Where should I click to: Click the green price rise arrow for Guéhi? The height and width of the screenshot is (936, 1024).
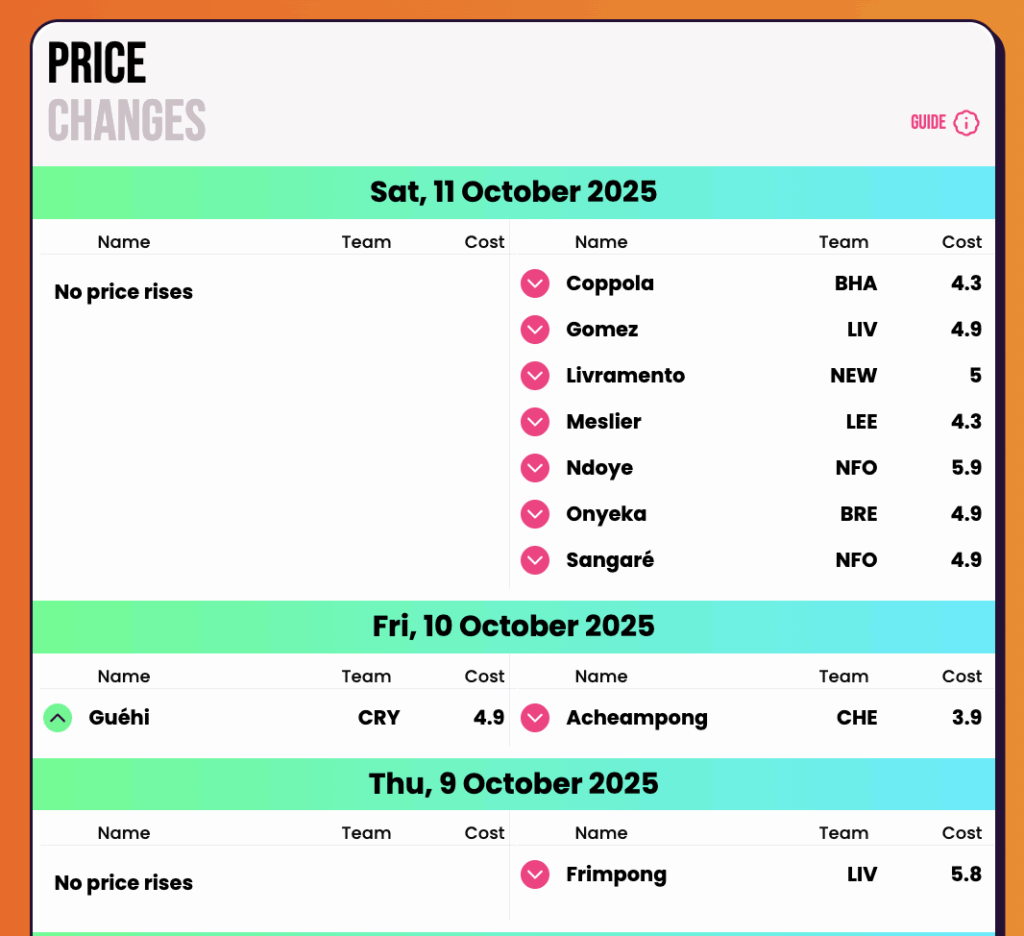click(x=58, y=718)
